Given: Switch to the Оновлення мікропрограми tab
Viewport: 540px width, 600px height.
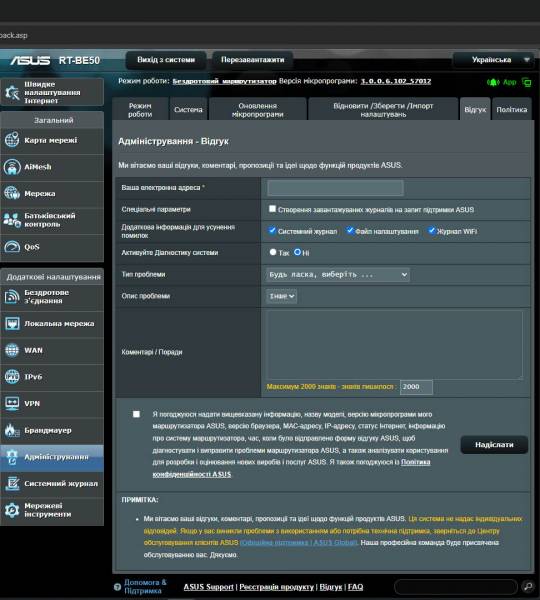Looking at the screenshot, I should pos(258,109).
